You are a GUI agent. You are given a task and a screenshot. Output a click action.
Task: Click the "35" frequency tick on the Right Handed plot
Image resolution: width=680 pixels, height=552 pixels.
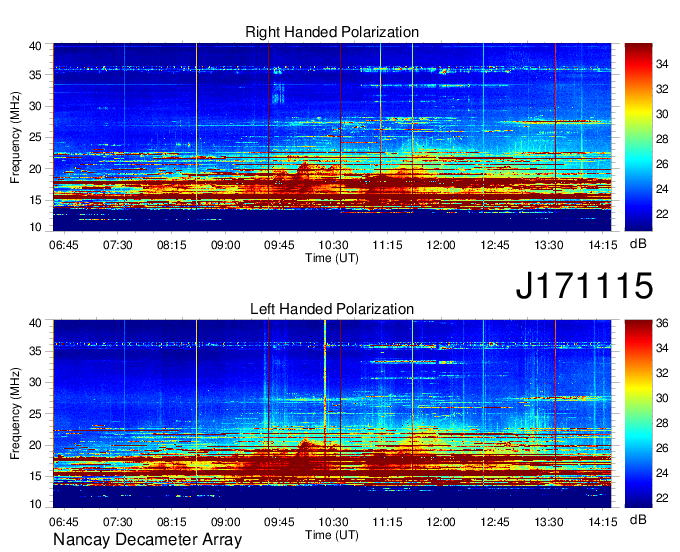[36, 75]
